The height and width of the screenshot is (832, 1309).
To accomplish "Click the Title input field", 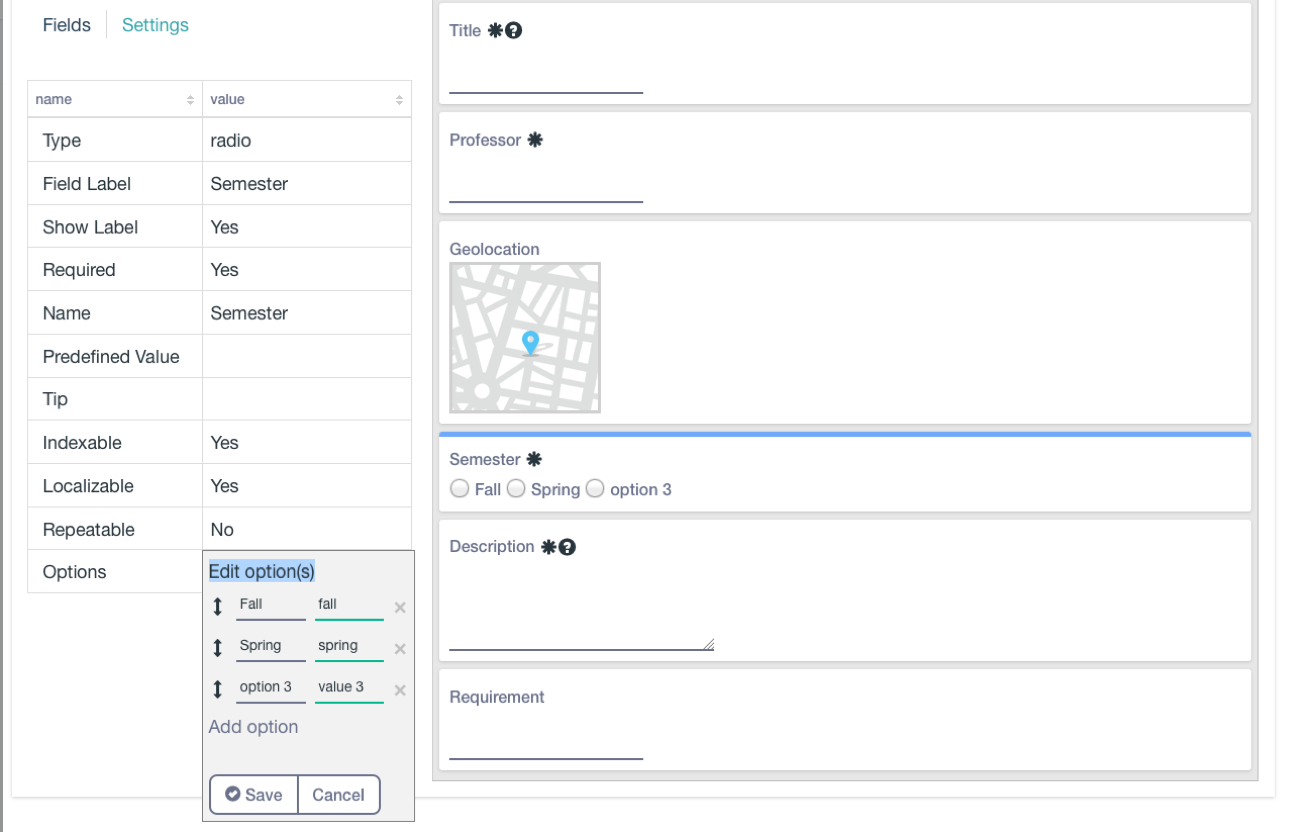I will (546, 74).
